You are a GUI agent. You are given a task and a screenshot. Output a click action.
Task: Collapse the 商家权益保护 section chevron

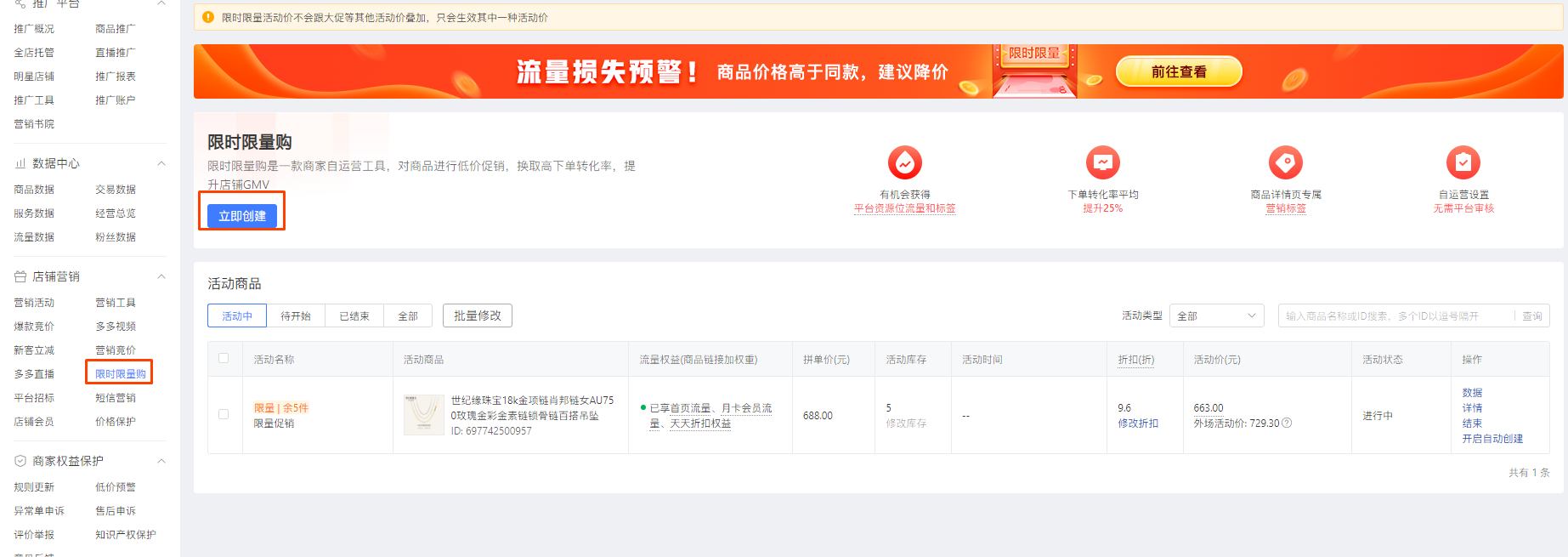(x=161, y=461)
